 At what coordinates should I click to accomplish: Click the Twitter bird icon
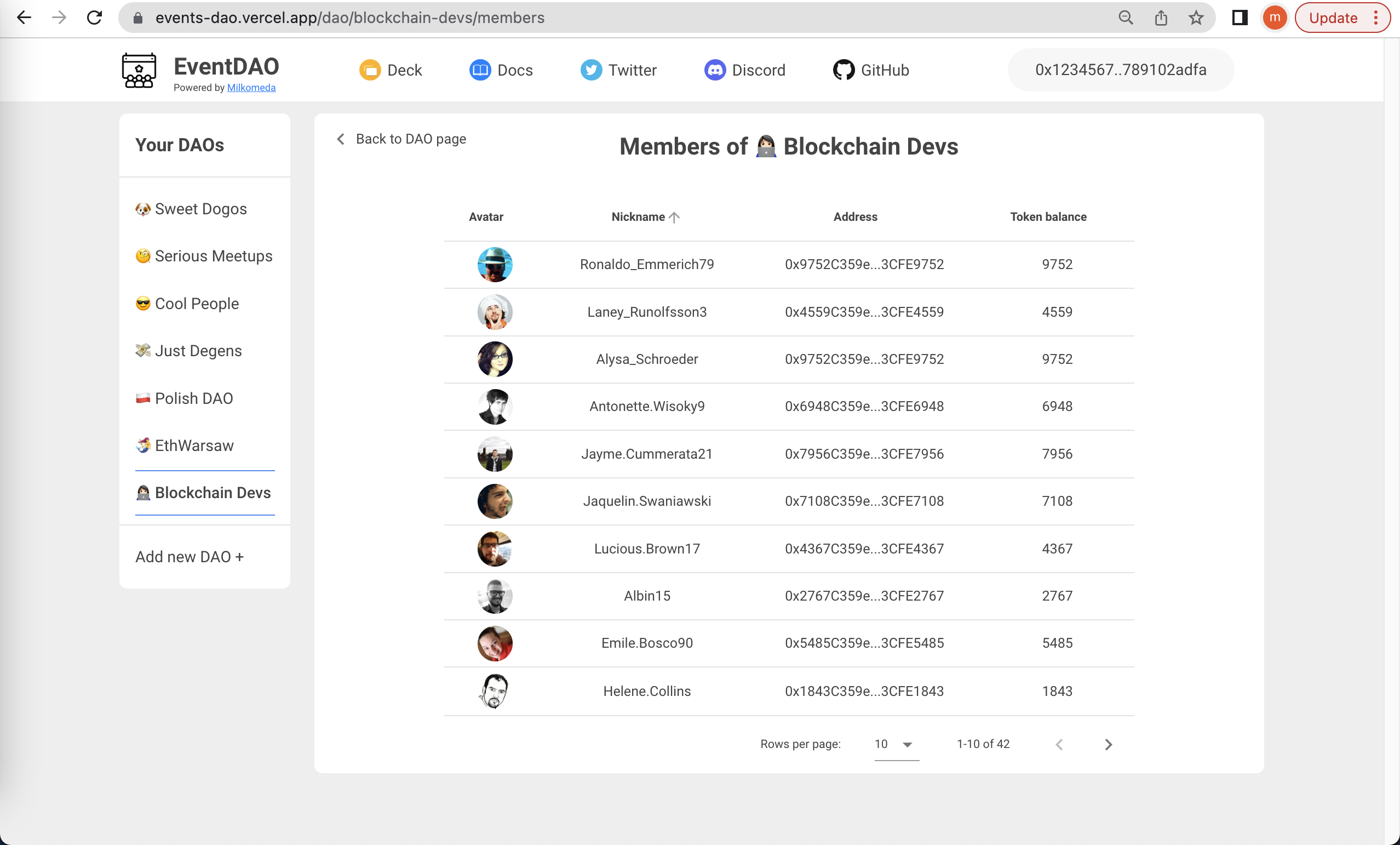coord(591,70)
